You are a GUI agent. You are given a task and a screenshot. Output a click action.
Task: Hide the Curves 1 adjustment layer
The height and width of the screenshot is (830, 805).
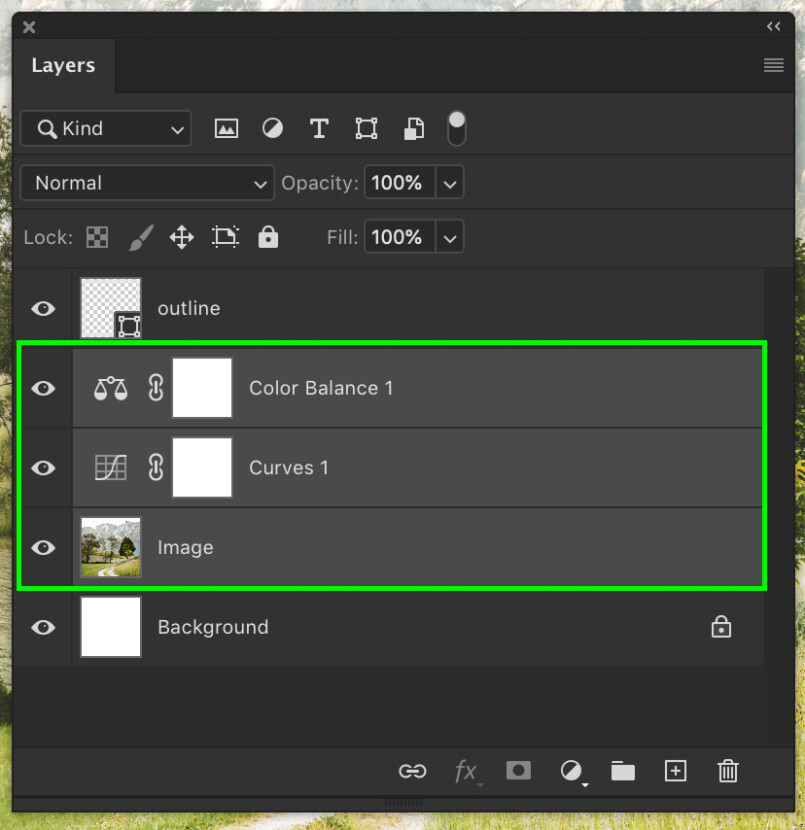pyautogui.click(x=43, y=468)
